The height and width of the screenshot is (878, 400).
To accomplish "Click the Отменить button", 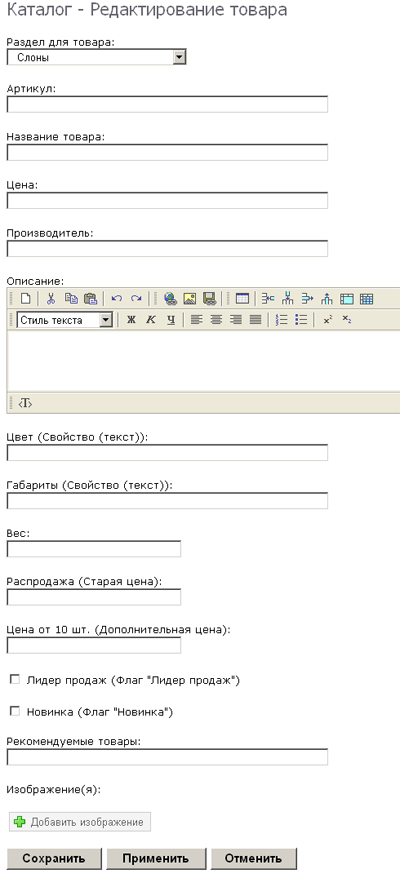I will pos(254,858).
